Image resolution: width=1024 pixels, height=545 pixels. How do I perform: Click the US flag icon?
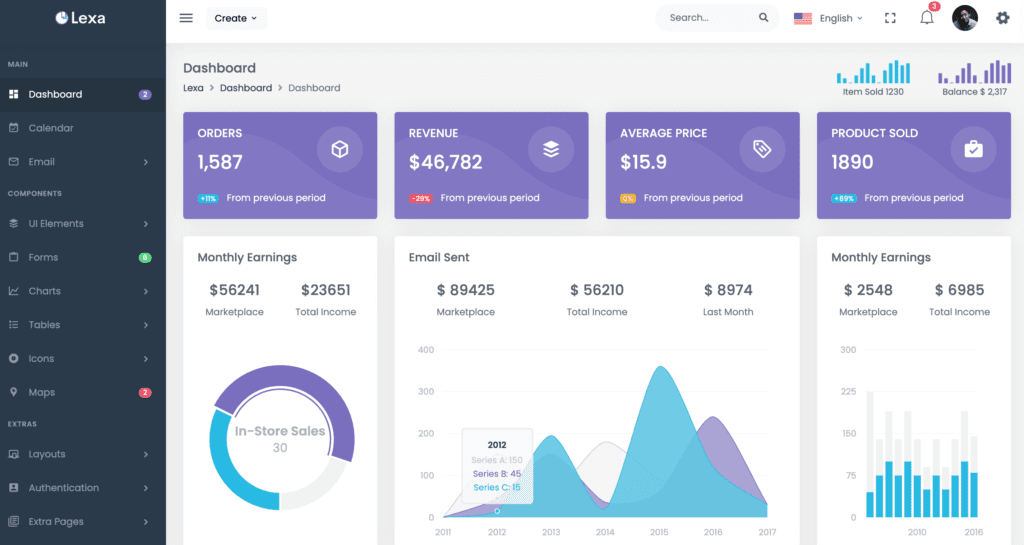(803, 18)
